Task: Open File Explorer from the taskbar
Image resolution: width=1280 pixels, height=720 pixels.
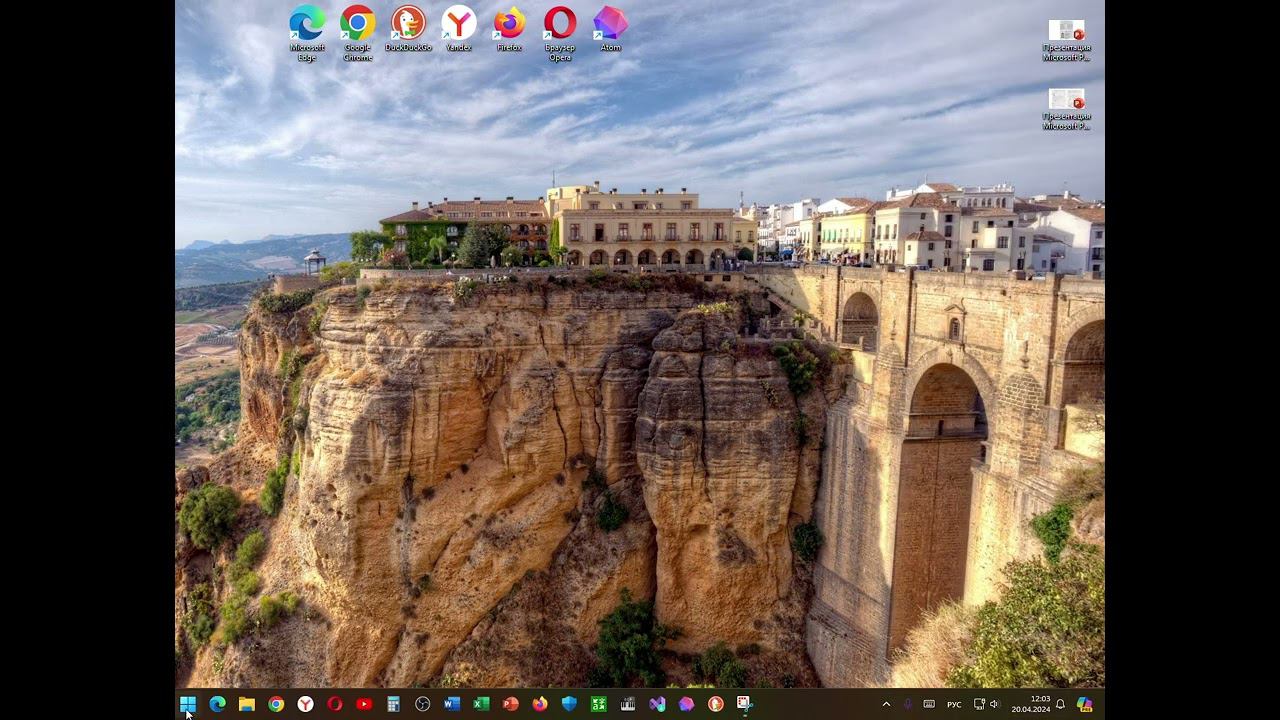Action: point(246,704)
